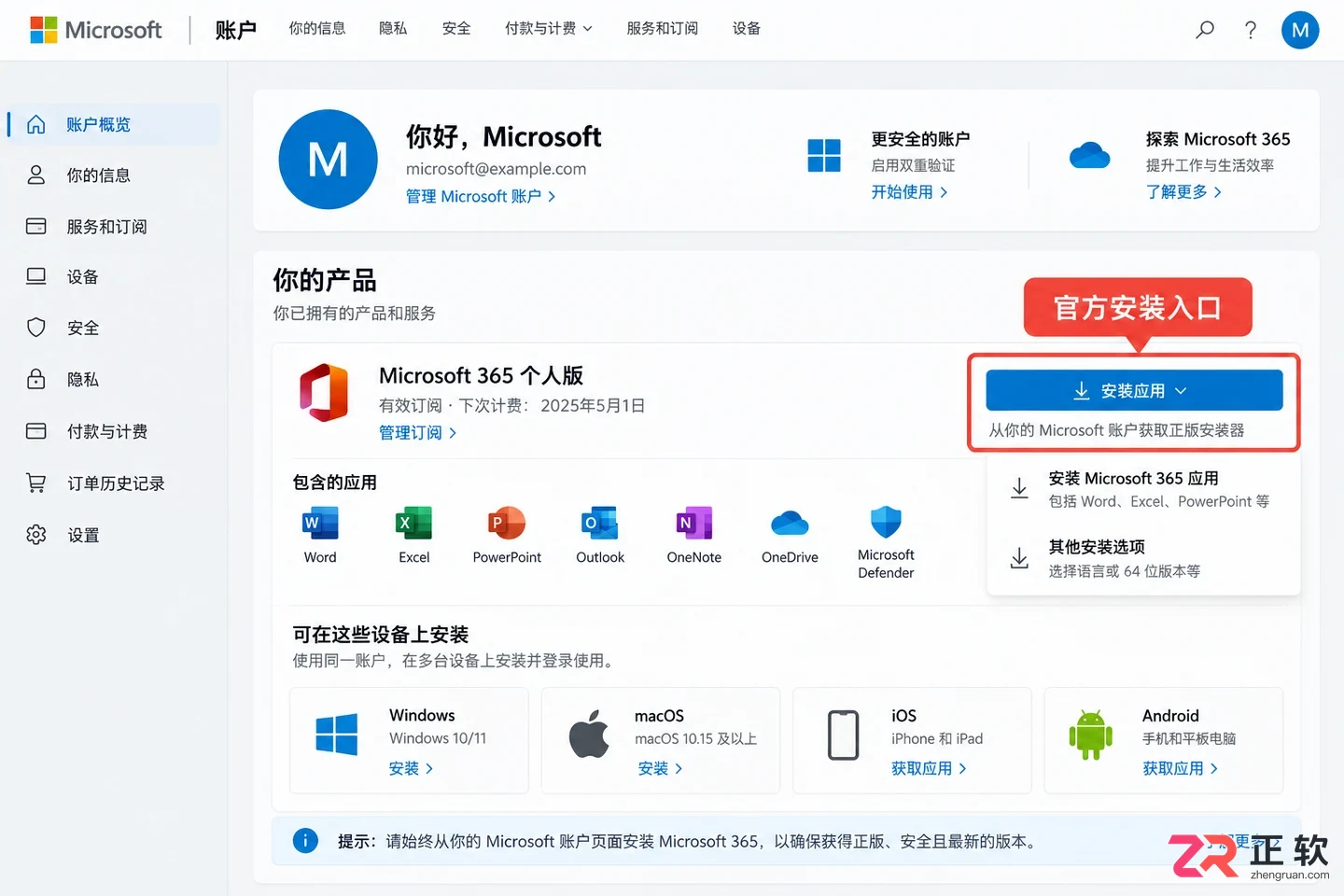Open the Word app icon
Screen dimensions: 1344x896
coord(320,524)
